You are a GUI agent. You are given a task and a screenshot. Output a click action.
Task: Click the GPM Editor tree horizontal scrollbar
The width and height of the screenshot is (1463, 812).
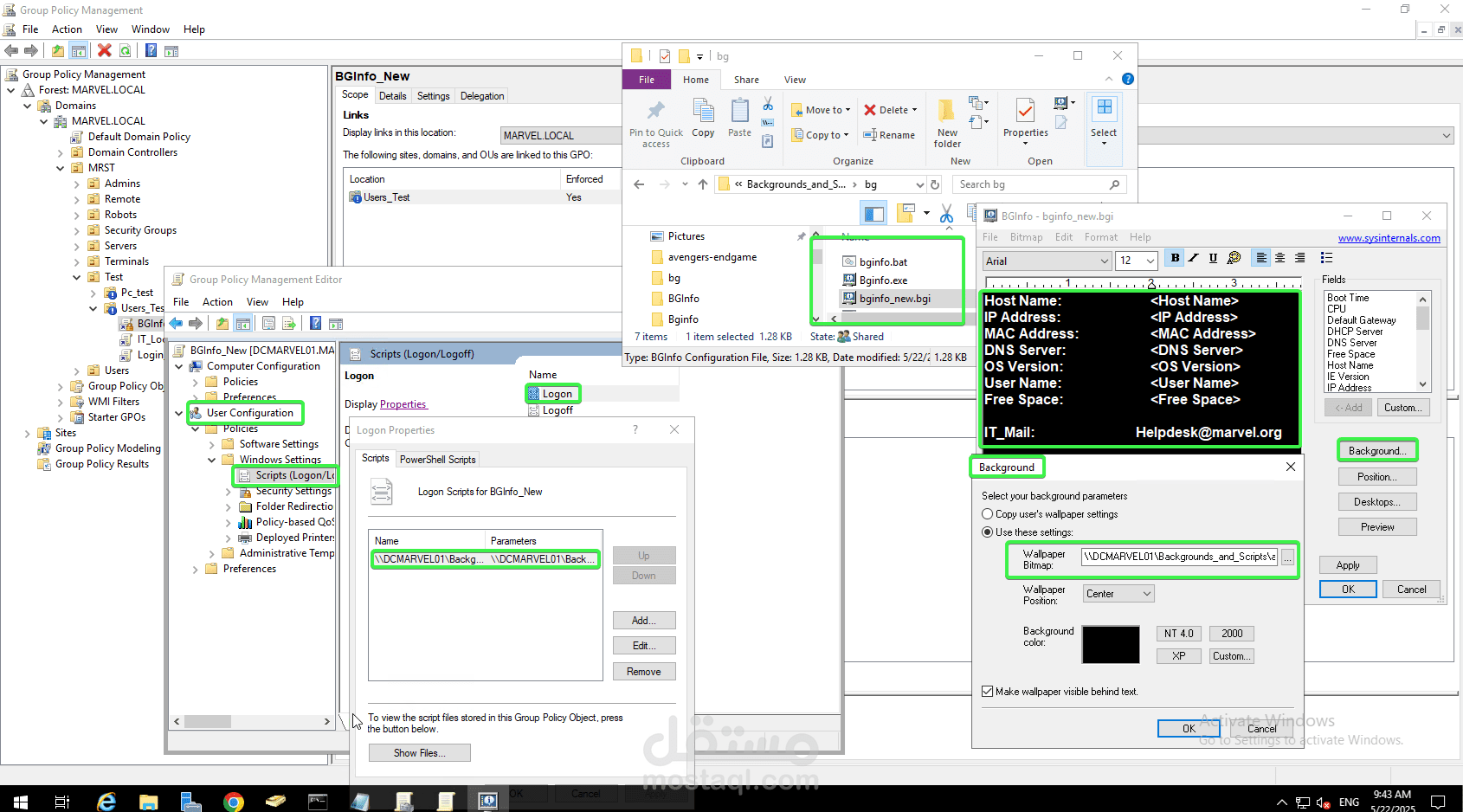point(252,721)
